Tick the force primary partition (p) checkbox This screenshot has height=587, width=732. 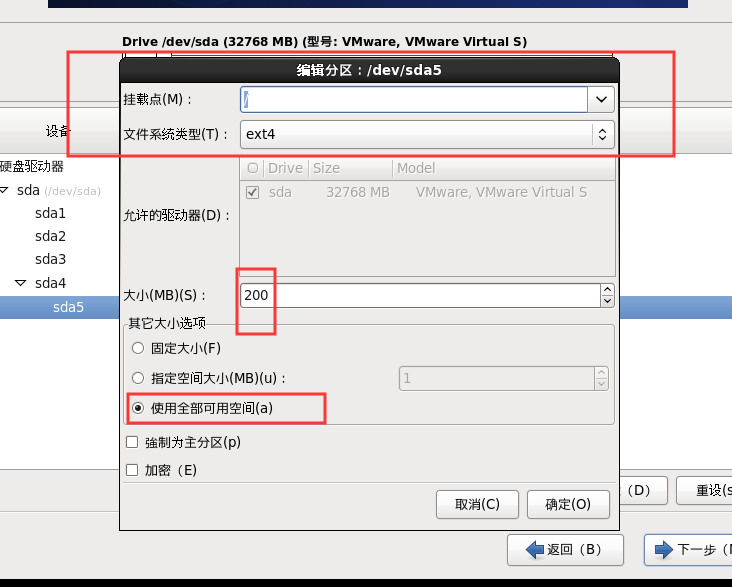pyautogui.click(x=132, y=442)
